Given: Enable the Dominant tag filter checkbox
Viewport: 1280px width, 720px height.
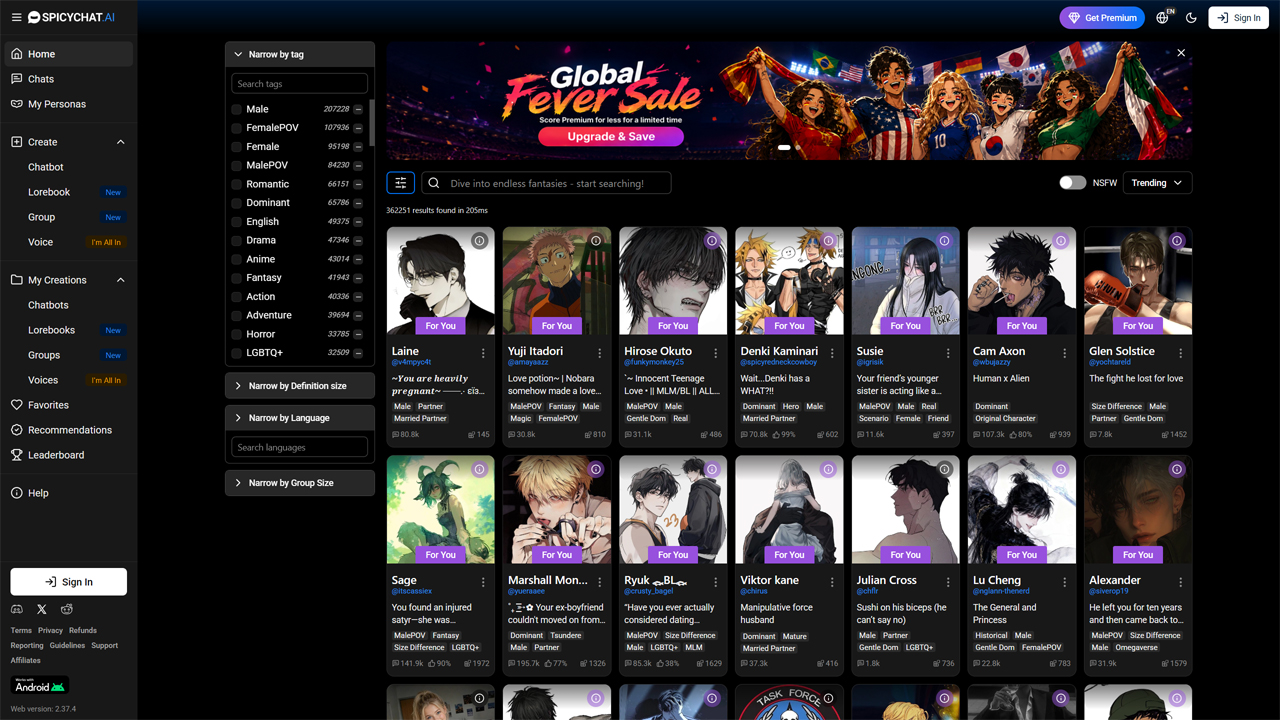Looking at the screenshot, I should (237, 203).
